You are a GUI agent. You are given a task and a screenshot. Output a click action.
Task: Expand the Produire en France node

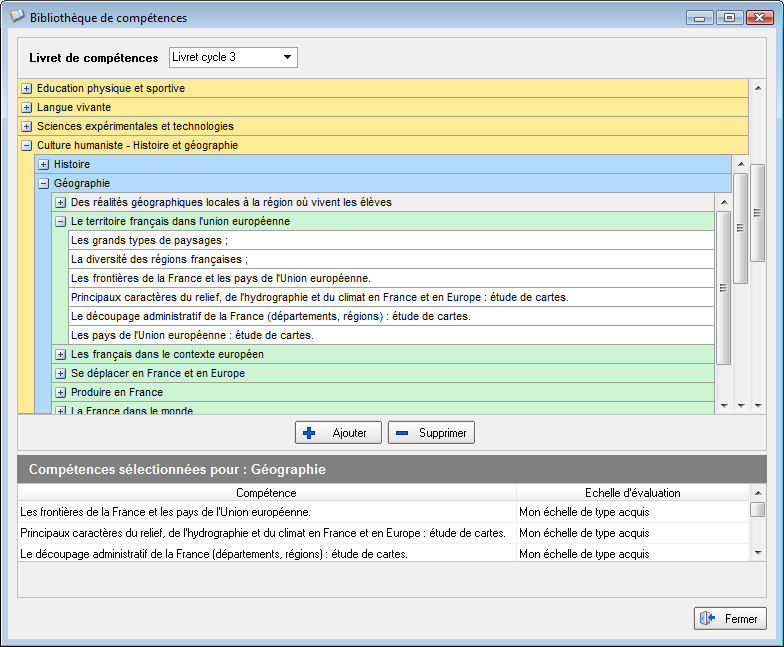click(x=60, y=392)
